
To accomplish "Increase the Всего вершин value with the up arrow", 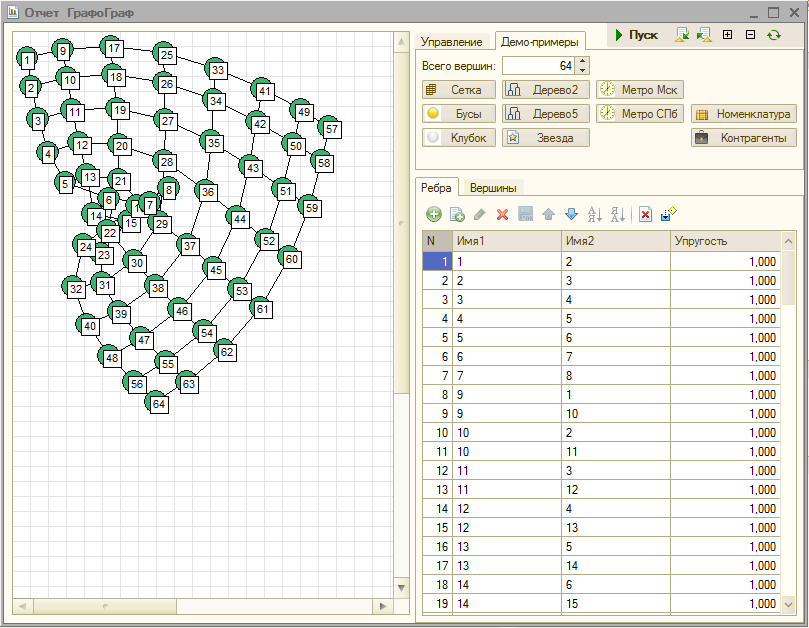I will [583, 61].
